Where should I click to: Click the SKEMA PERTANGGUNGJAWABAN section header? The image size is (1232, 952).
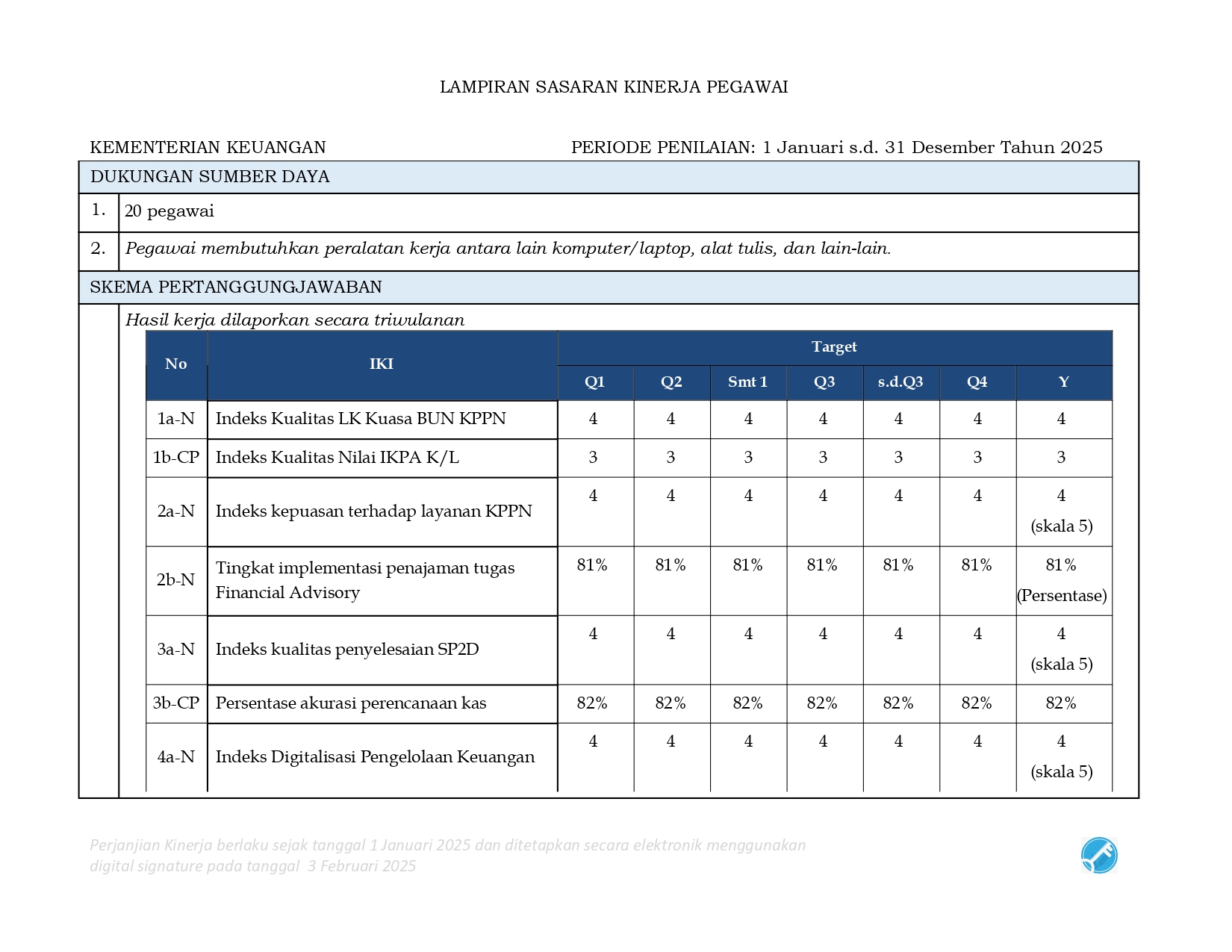[236, 287]
